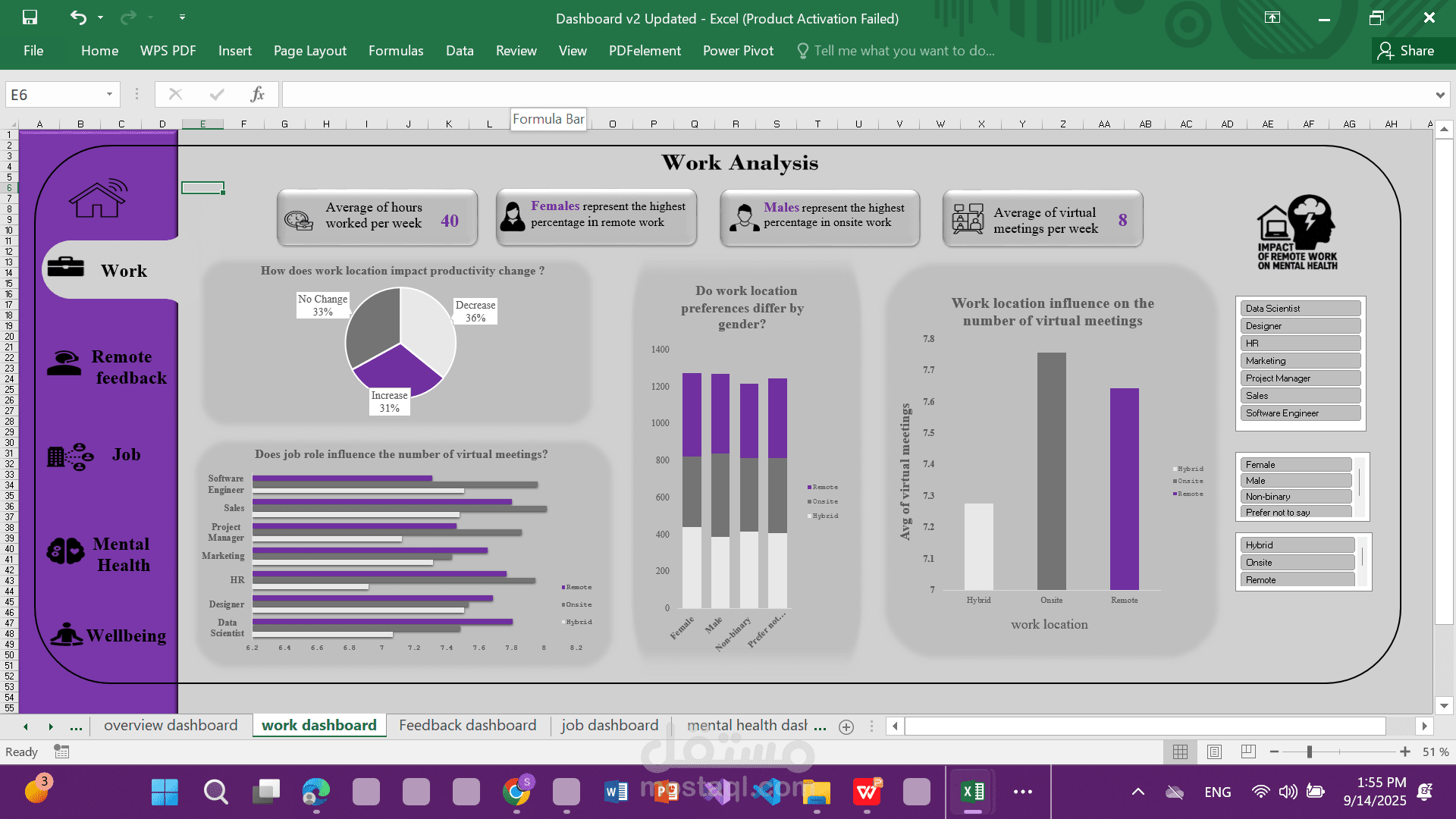This screenshot has width=1456, height=819.
Task: Click the Page Layout view icon
Action: (1214, 752)
